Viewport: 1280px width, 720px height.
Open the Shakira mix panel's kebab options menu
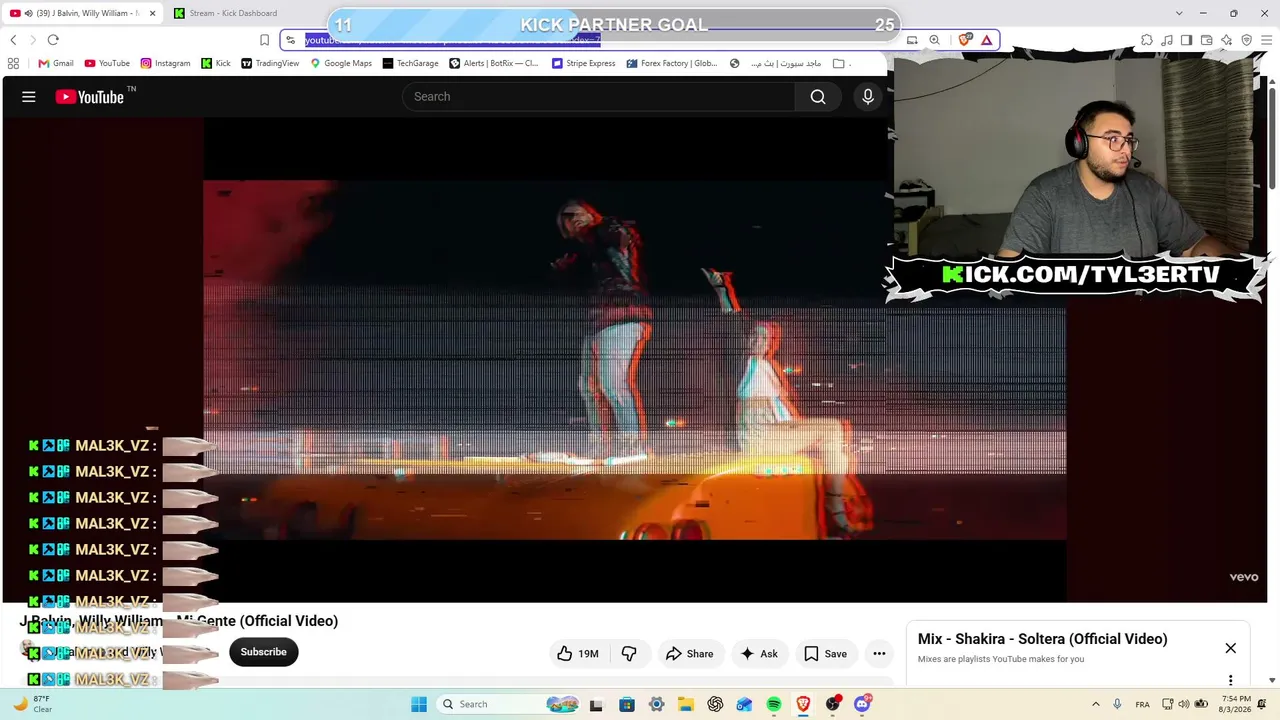(x=1231, y=680)
